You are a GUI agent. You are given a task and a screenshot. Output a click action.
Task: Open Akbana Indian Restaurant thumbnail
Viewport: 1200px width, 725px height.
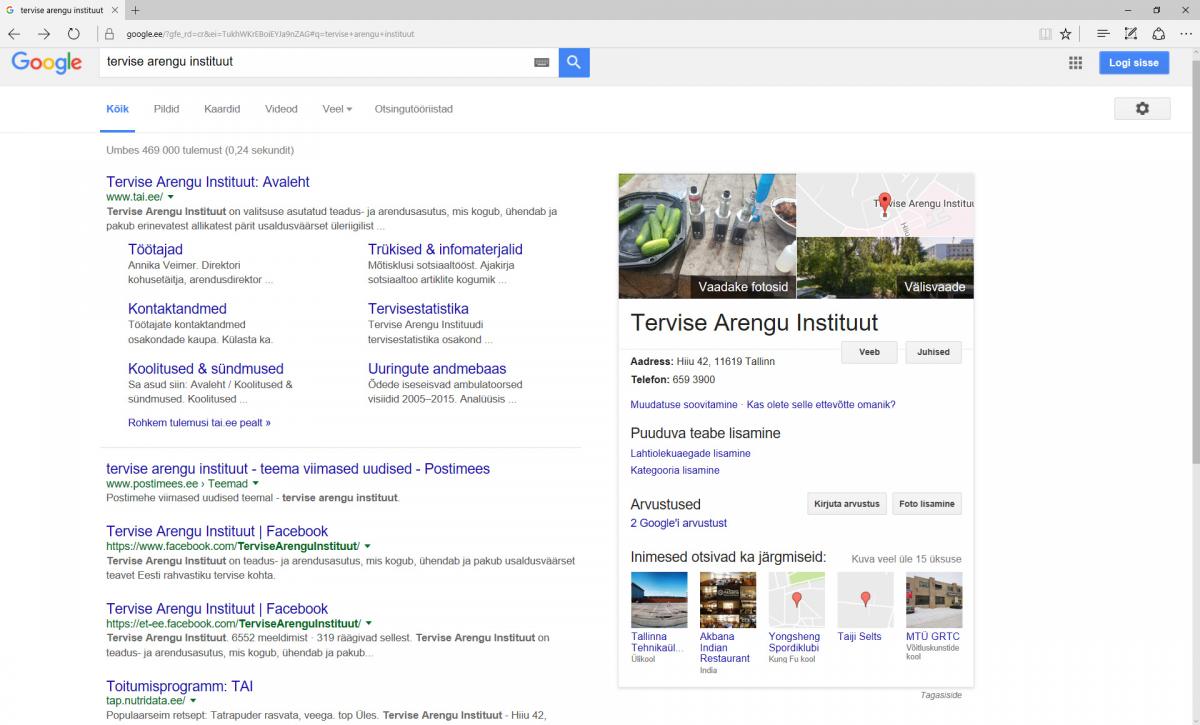click(728, 599)
